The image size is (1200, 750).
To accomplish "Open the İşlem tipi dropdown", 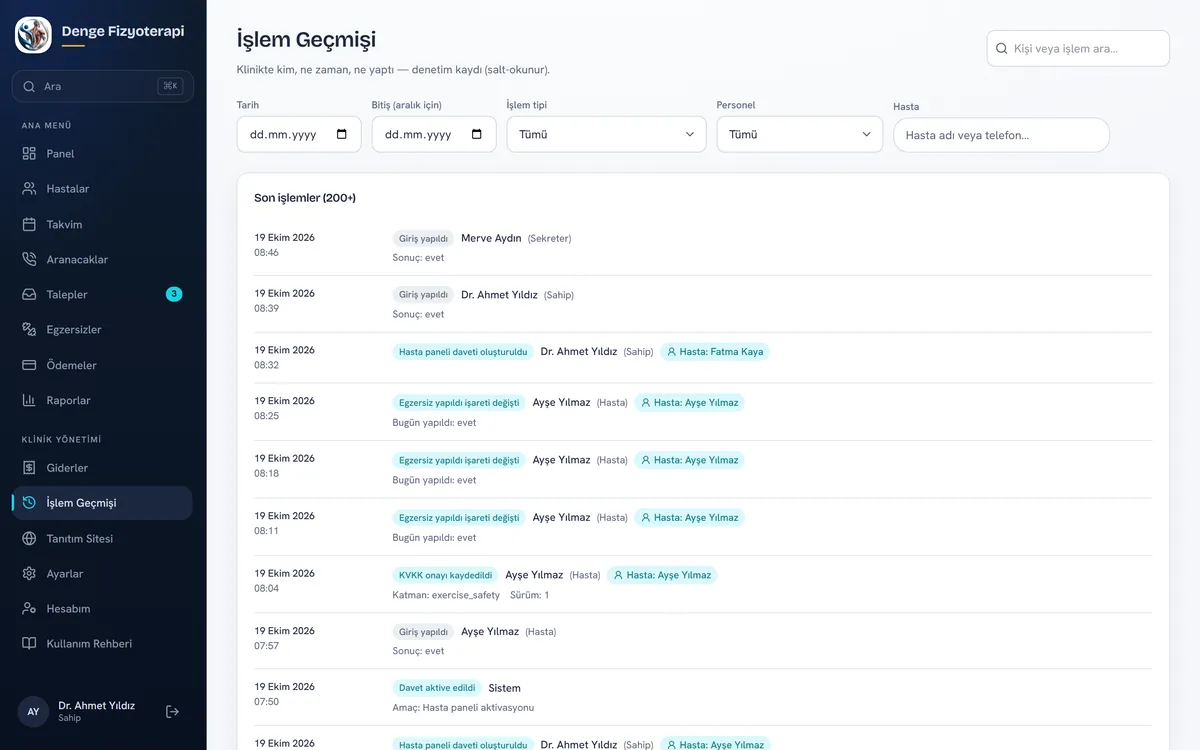I will pyautogui.click(x=607, y=134).
